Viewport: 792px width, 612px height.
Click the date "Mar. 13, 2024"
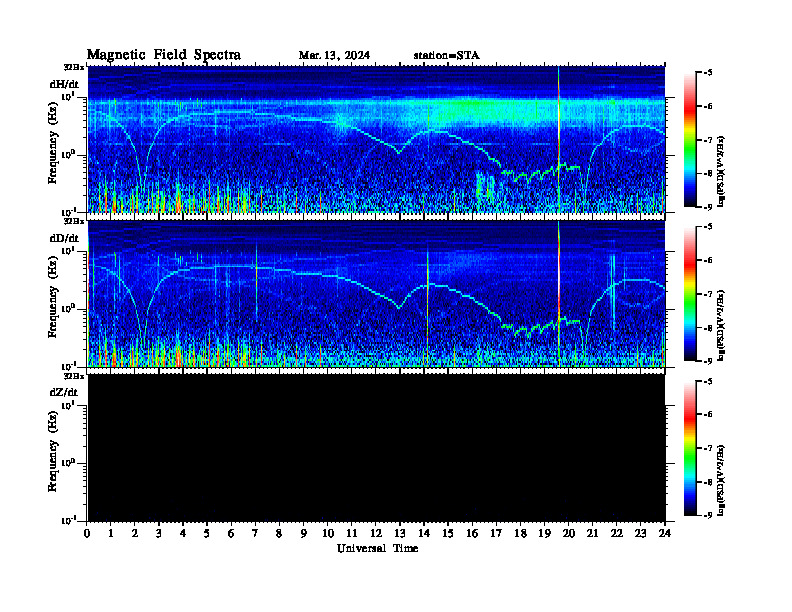tap(334, 56)
